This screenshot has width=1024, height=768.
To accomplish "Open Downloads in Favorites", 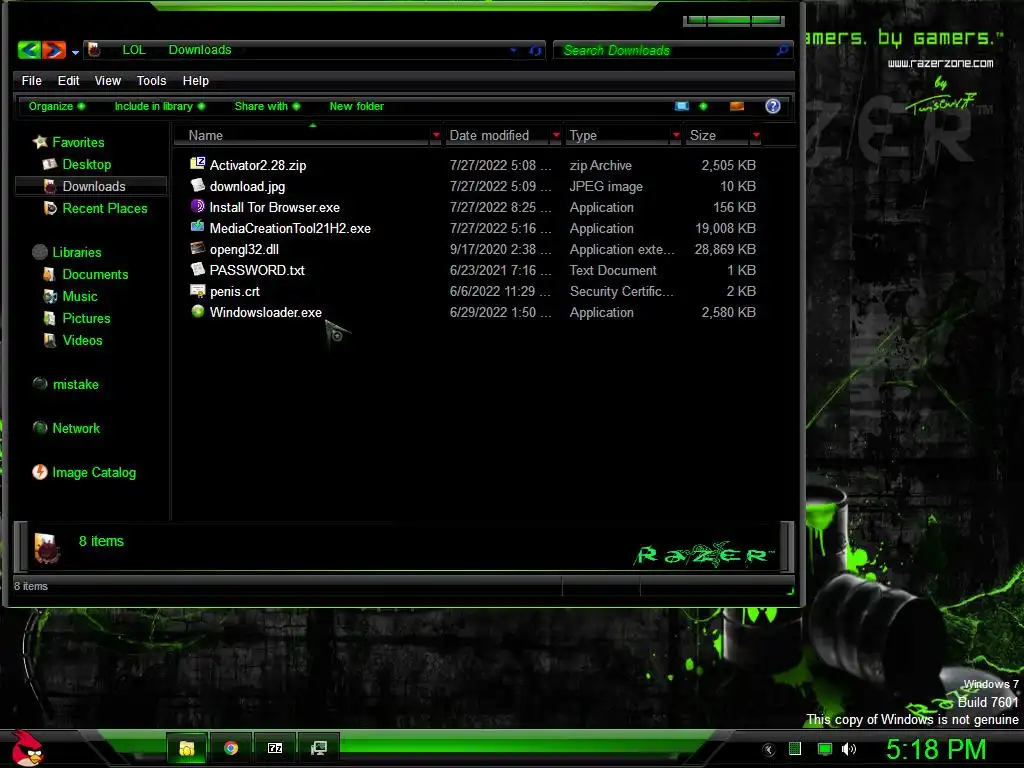I will pos(93,186).
